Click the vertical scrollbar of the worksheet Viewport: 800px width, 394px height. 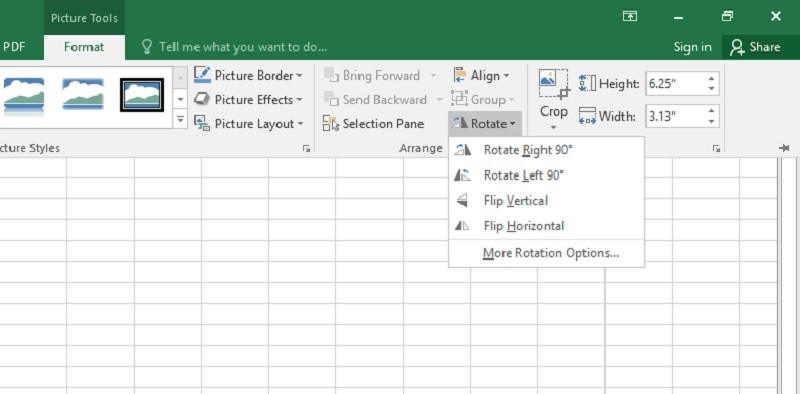[x=789, y=276]
